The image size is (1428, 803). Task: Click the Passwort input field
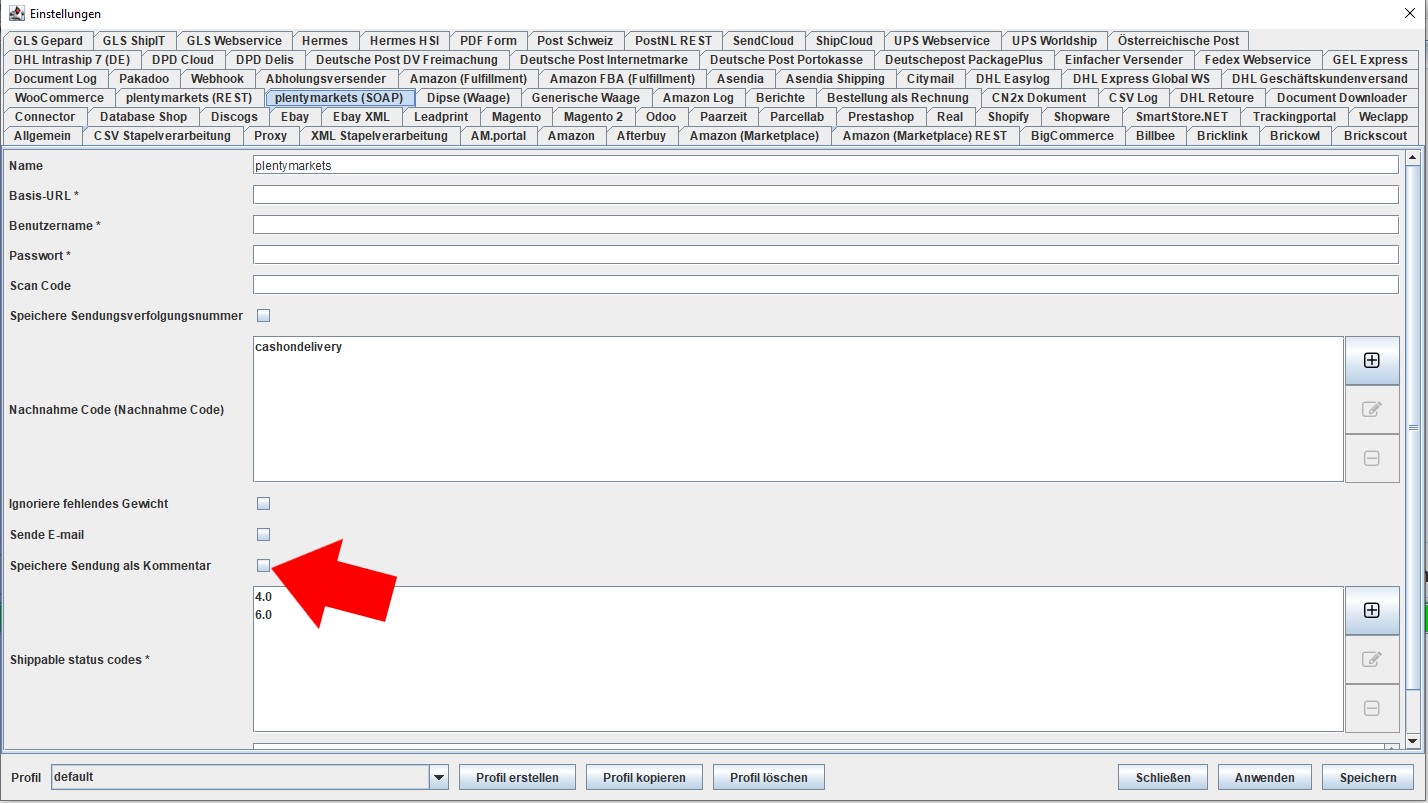tap(826, 255)
